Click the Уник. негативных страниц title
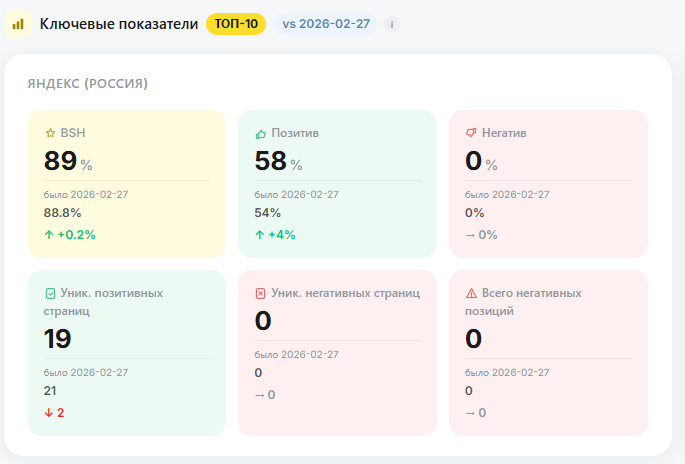Viewport: 685px width, 464px height. [346, 293]
